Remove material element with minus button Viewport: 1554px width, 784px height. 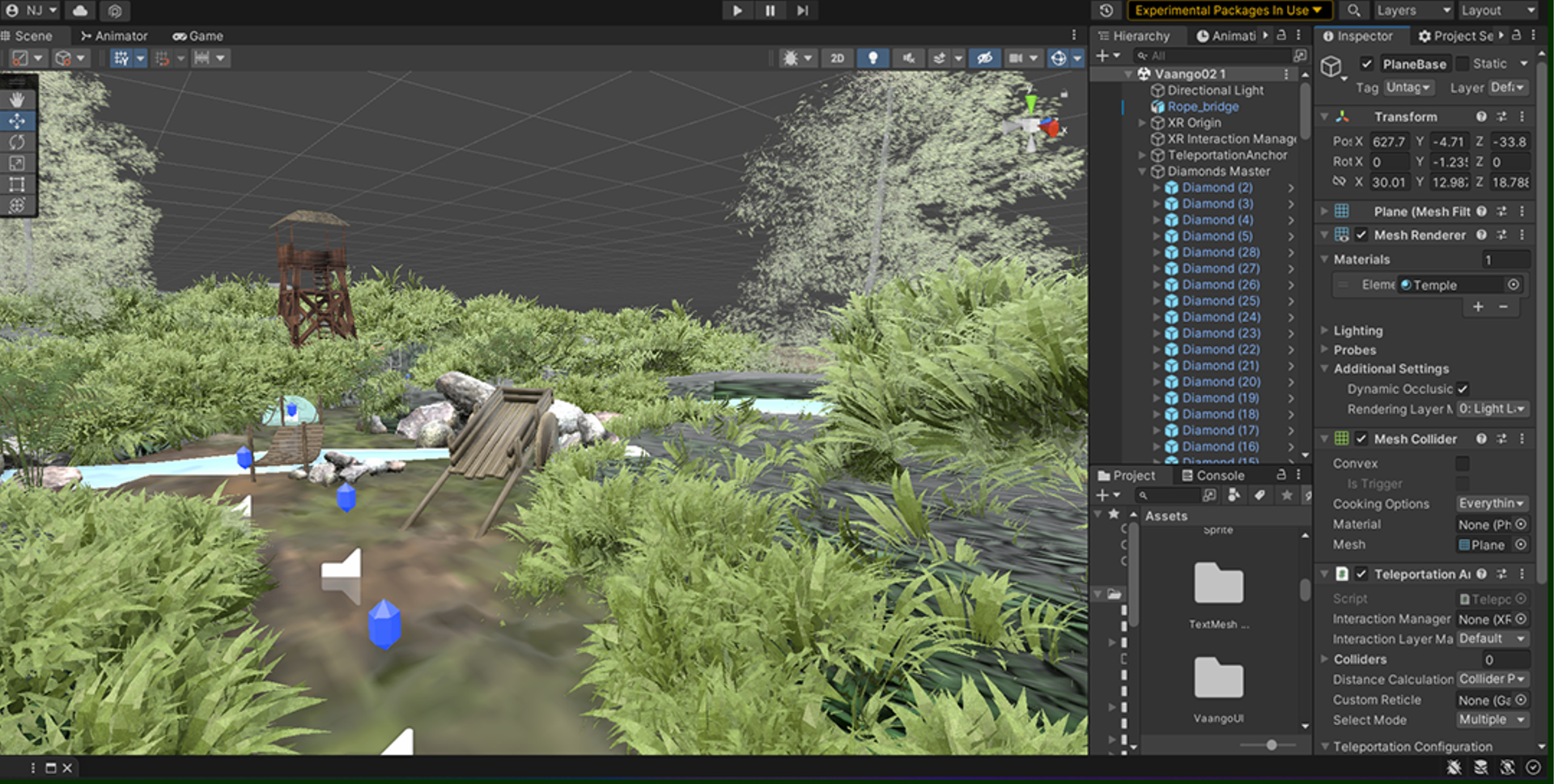(x=1503, y=307)
